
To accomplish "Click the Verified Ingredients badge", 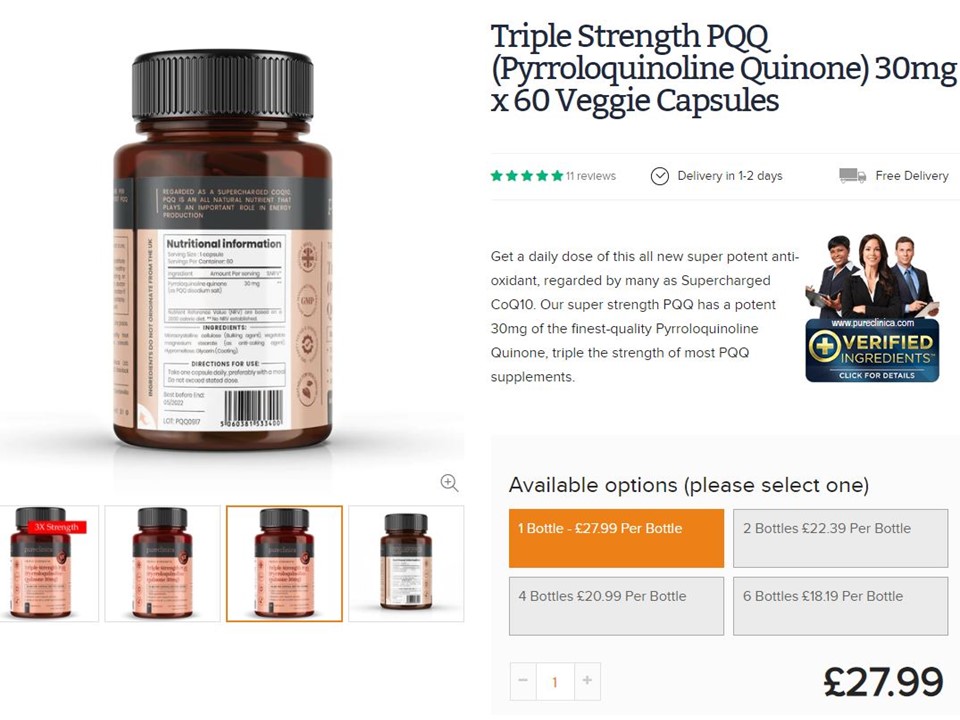I will (872, 308).
